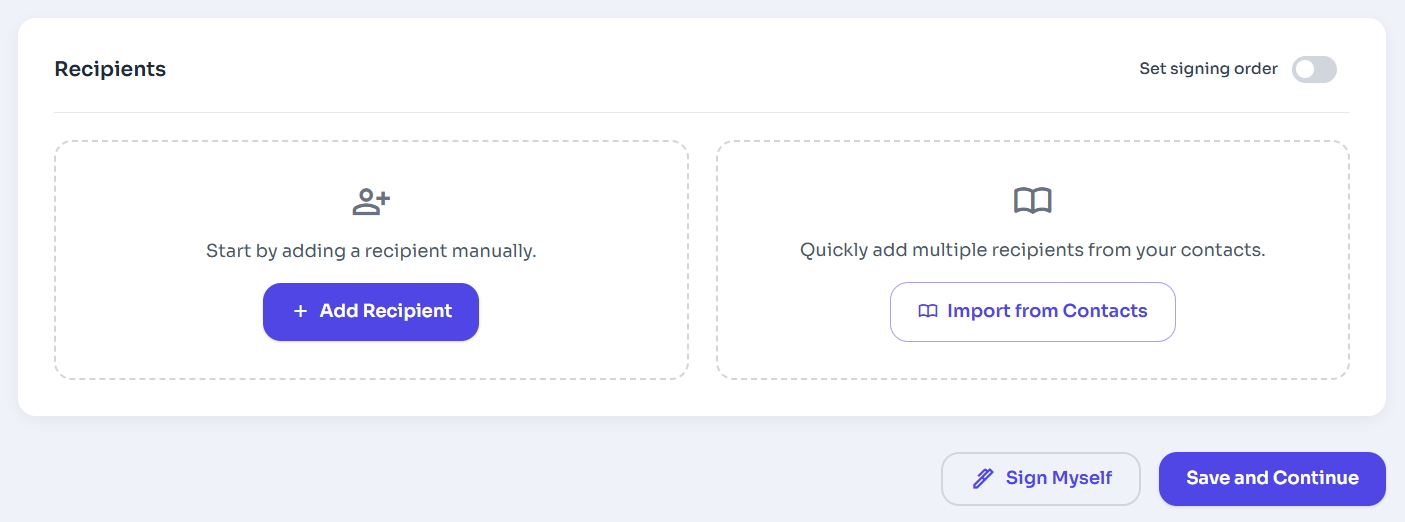The height and width of the screenshot is (522, 1405).
Task: Click the large open book contacts icon
Action: click(x=1032, y=201)
